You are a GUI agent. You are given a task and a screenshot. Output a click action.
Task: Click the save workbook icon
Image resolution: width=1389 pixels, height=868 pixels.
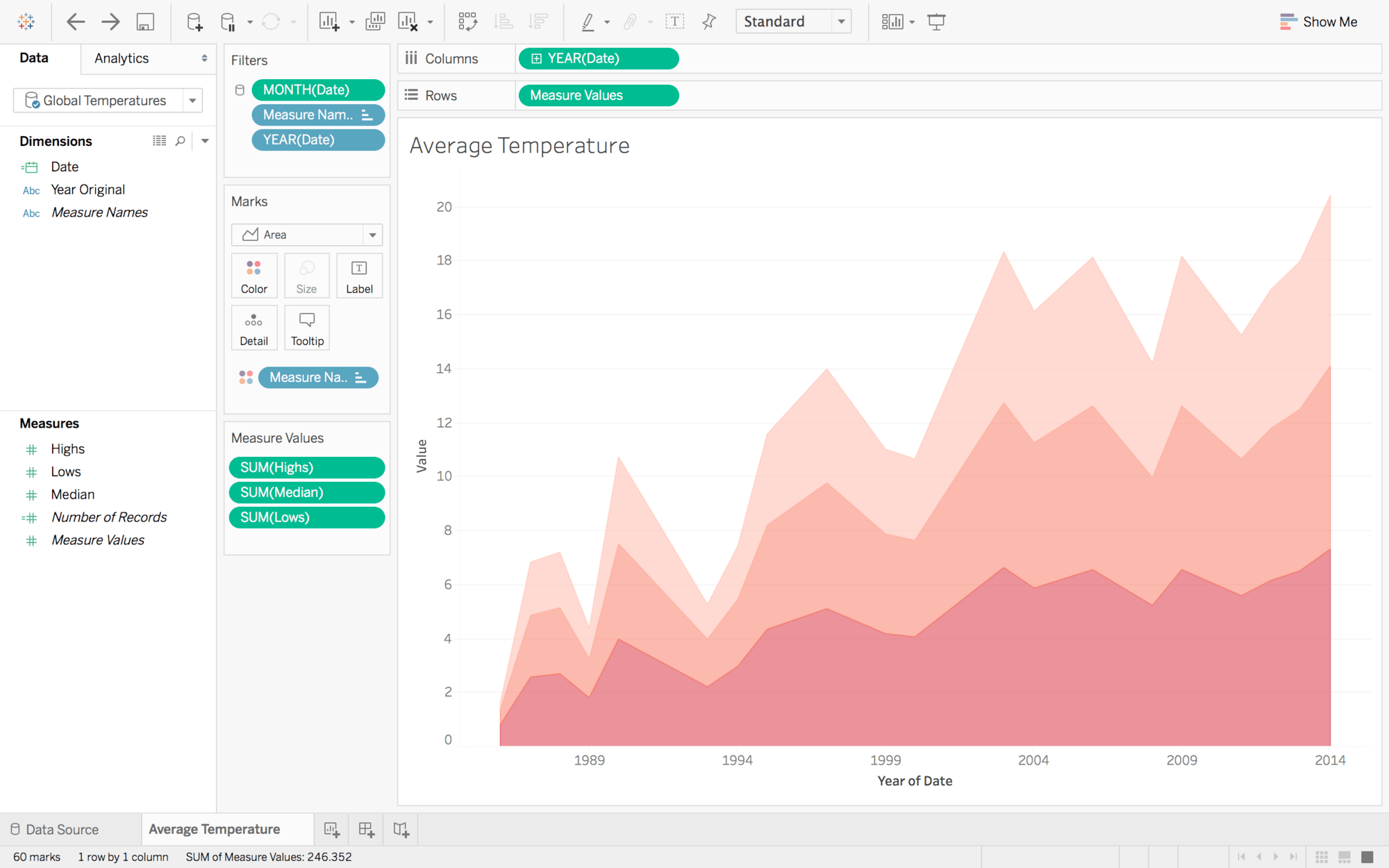tap(145, 21)
